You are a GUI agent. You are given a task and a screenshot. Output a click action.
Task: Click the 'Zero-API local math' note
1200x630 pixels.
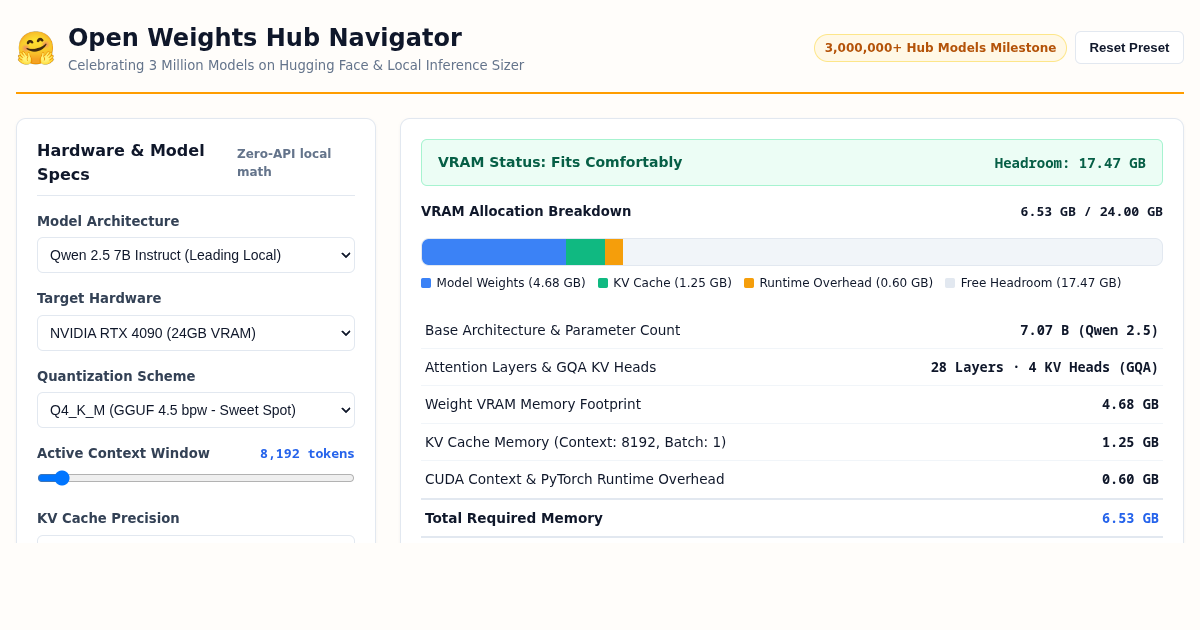[284, 163]
